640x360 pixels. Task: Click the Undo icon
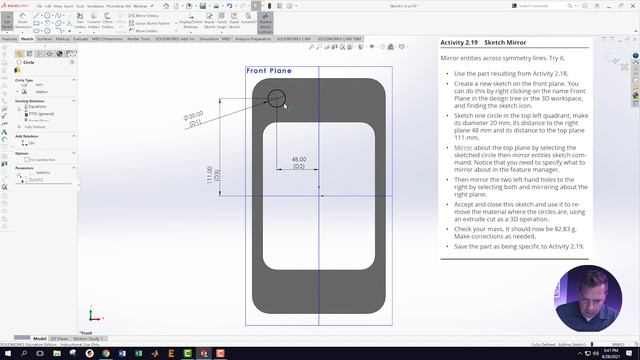coord(229,6)
